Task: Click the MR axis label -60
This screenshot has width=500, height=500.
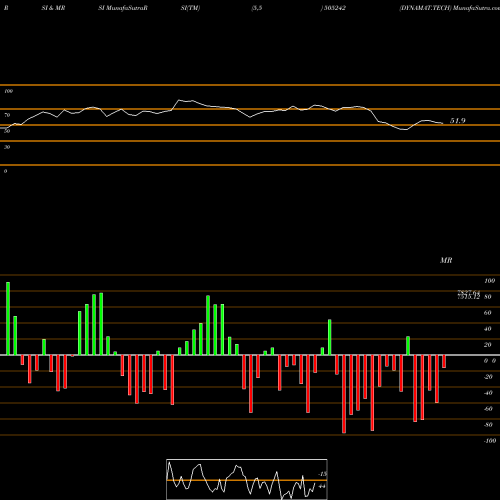Action: click(488, 409)
